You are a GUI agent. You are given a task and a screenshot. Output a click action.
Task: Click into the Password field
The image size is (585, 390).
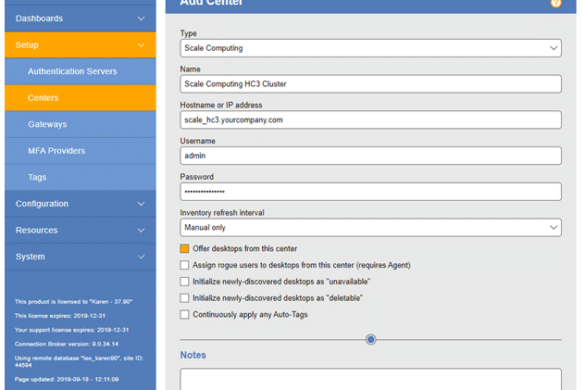(370, 191)
